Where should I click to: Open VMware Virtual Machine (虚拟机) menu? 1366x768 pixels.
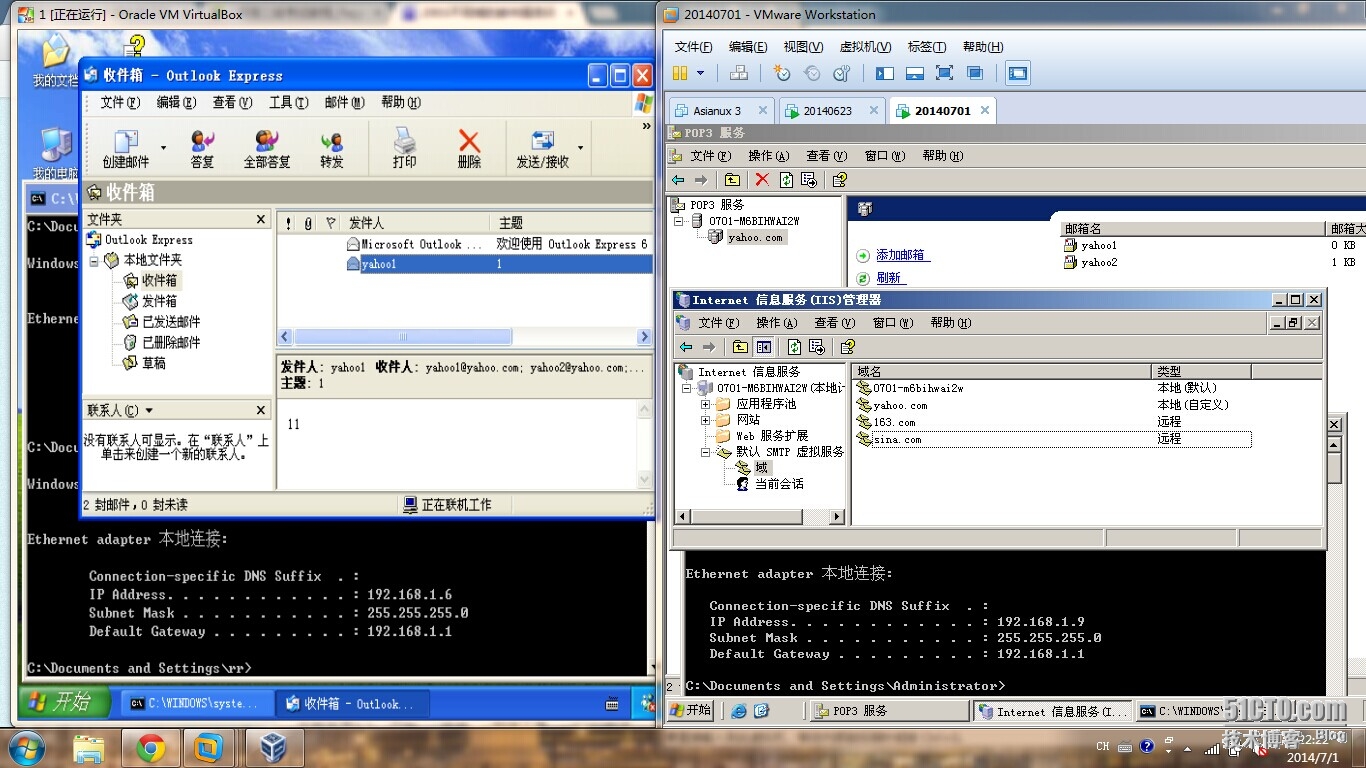point(865,47)
